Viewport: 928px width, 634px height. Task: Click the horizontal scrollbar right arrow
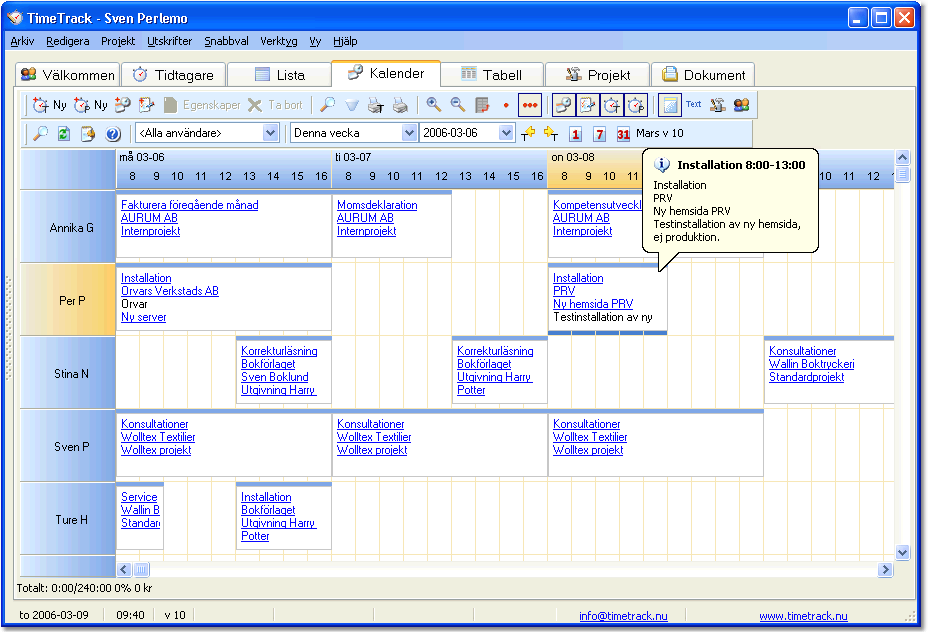[x=885, y=569]
